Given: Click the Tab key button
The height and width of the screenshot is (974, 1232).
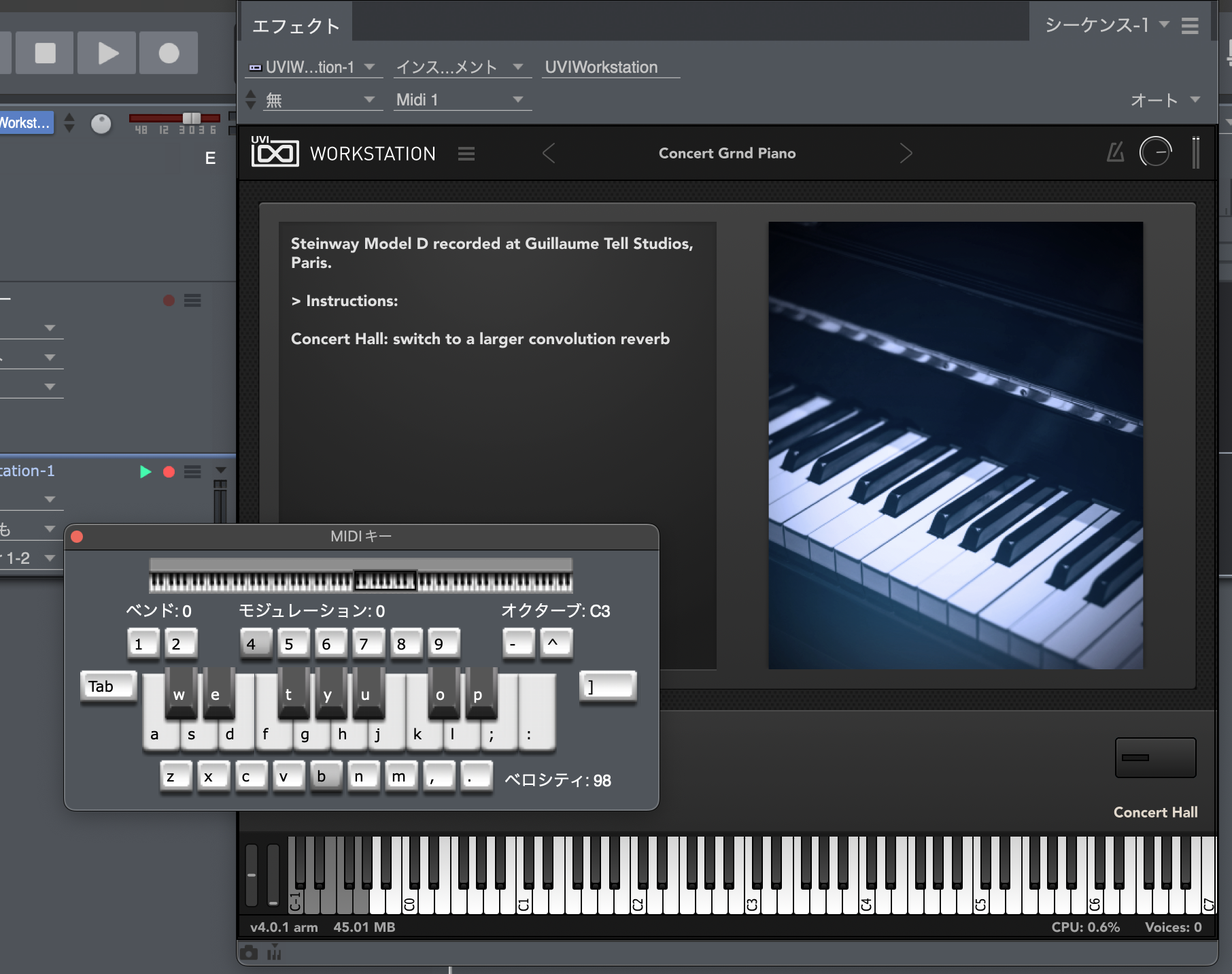Looking at the screenshot, I should coord(109,686).
